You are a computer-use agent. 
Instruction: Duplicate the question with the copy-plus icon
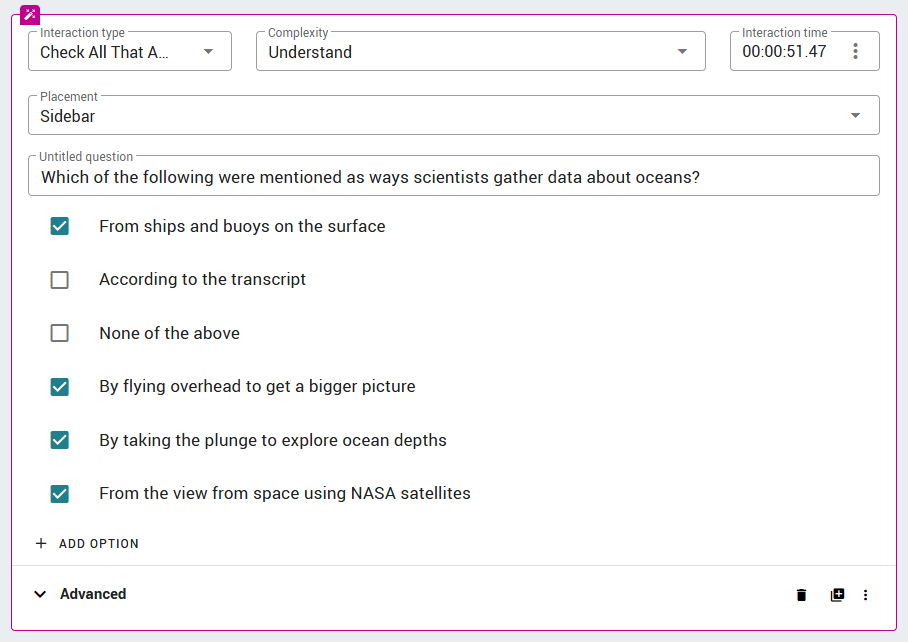837,595
